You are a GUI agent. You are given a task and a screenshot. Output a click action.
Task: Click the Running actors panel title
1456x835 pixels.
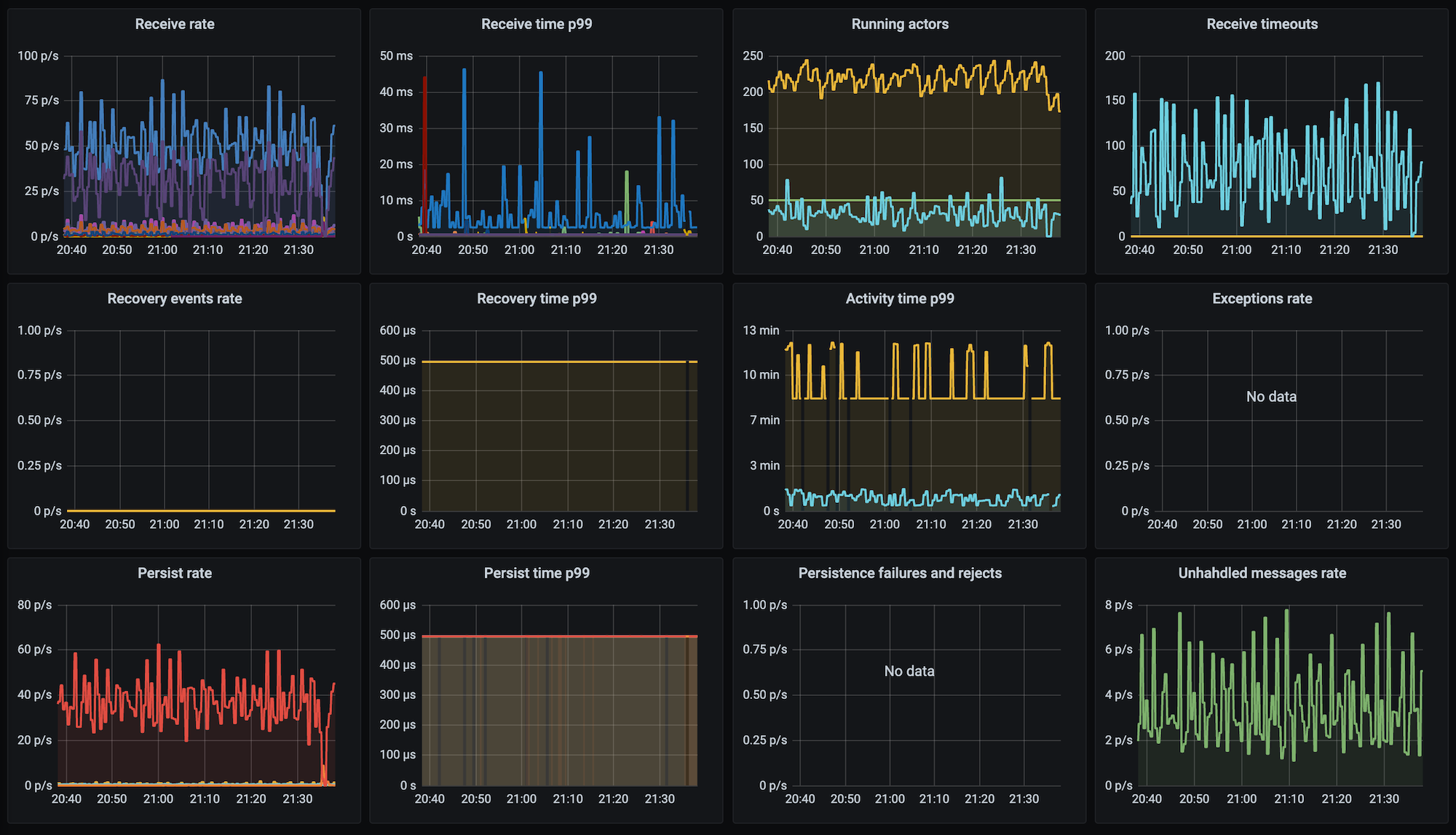pyautogui.click(x=900, y=24)
